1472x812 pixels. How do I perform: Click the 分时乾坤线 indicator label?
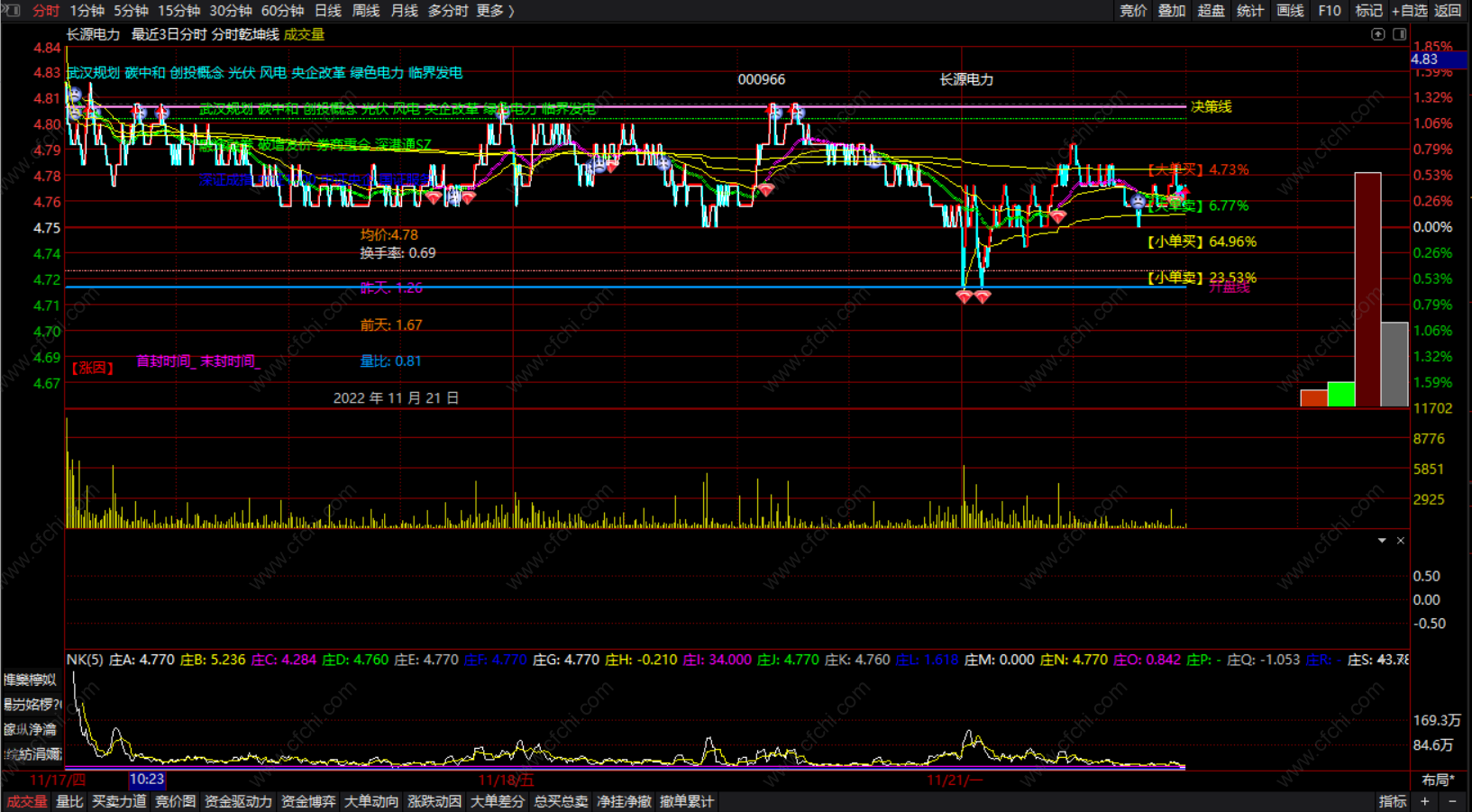click(245, 34)
